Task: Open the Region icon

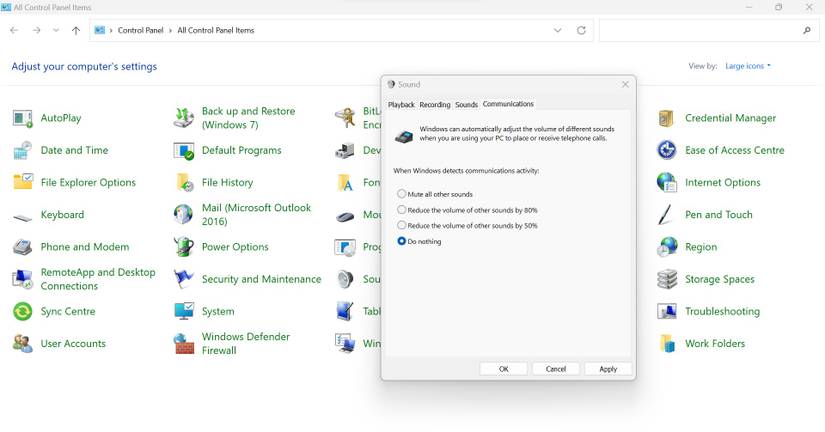Action: click(x=667, y=247)
